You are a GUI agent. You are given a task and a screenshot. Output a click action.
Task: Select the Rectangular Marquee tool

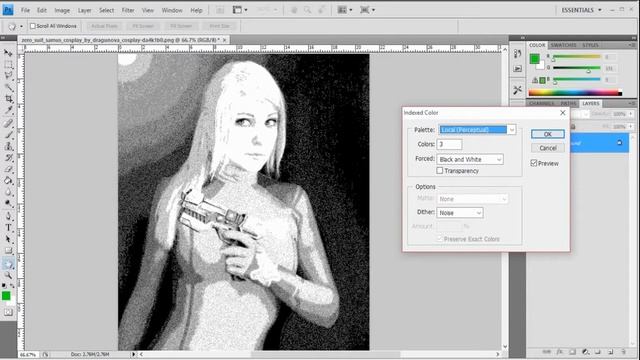pos(8,65)
